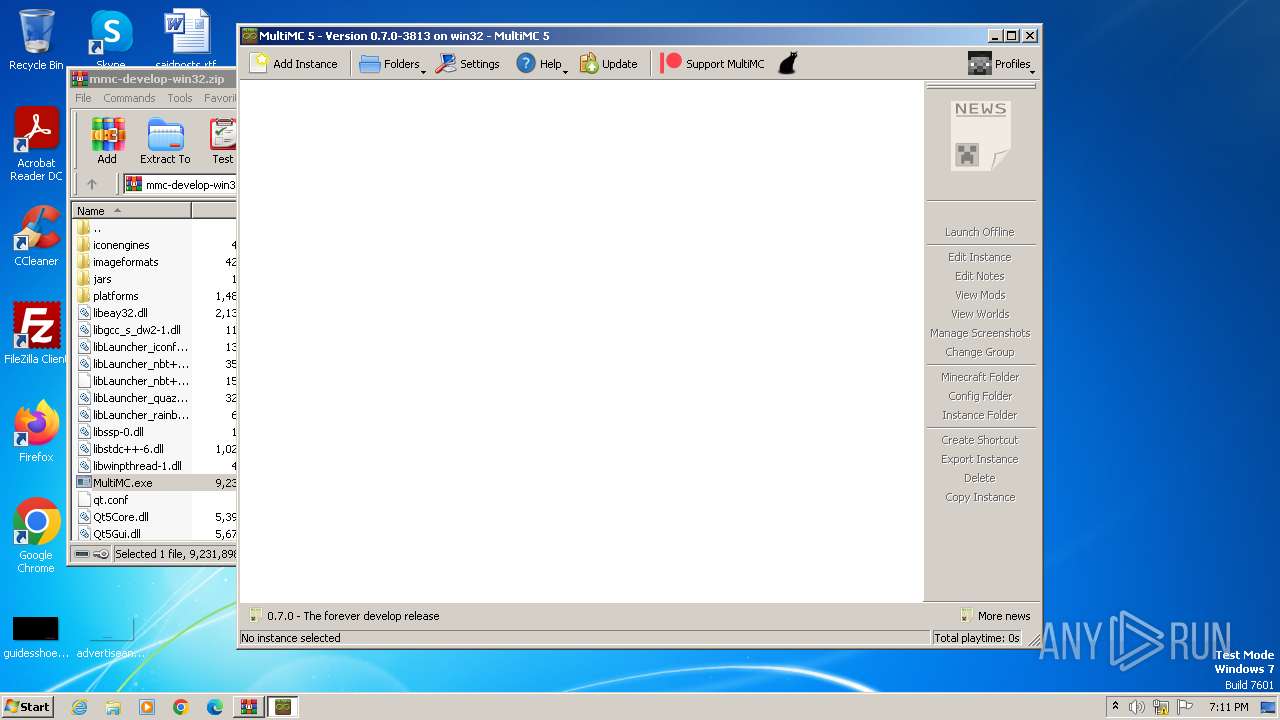Screen dimensions: 1280x720
Task: Open FileZilla Client desktop icon
Action: click(36, 334)
